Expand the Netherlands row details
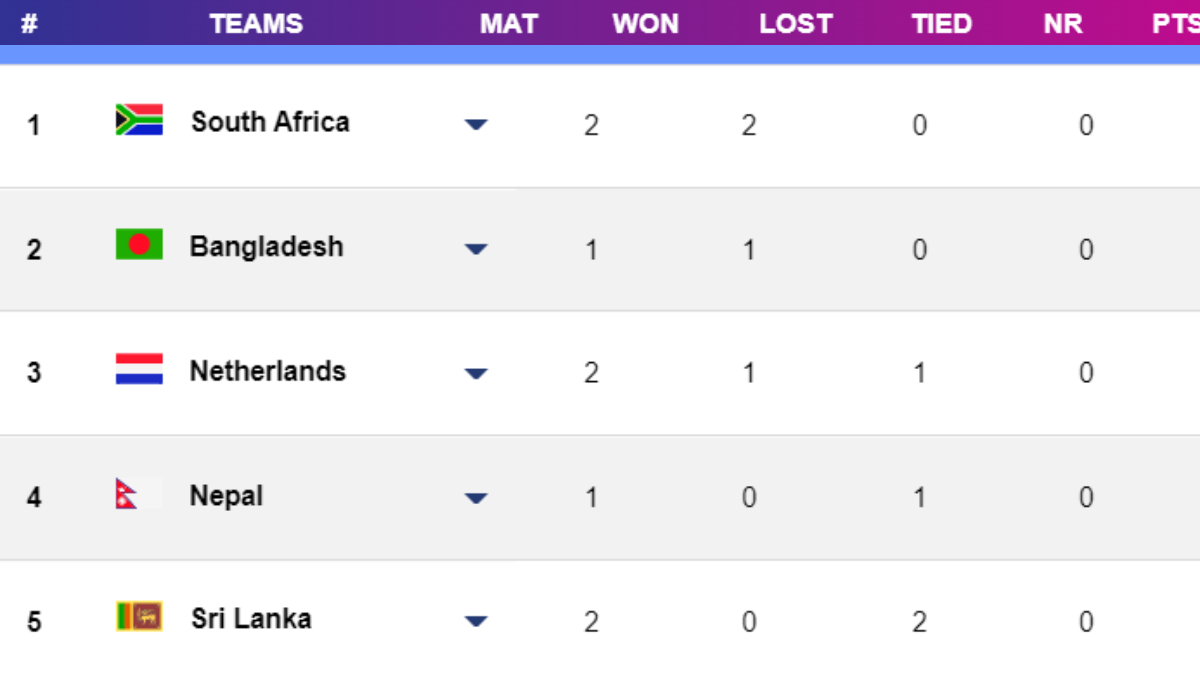1200x675 pixels. tap(477, 373)
